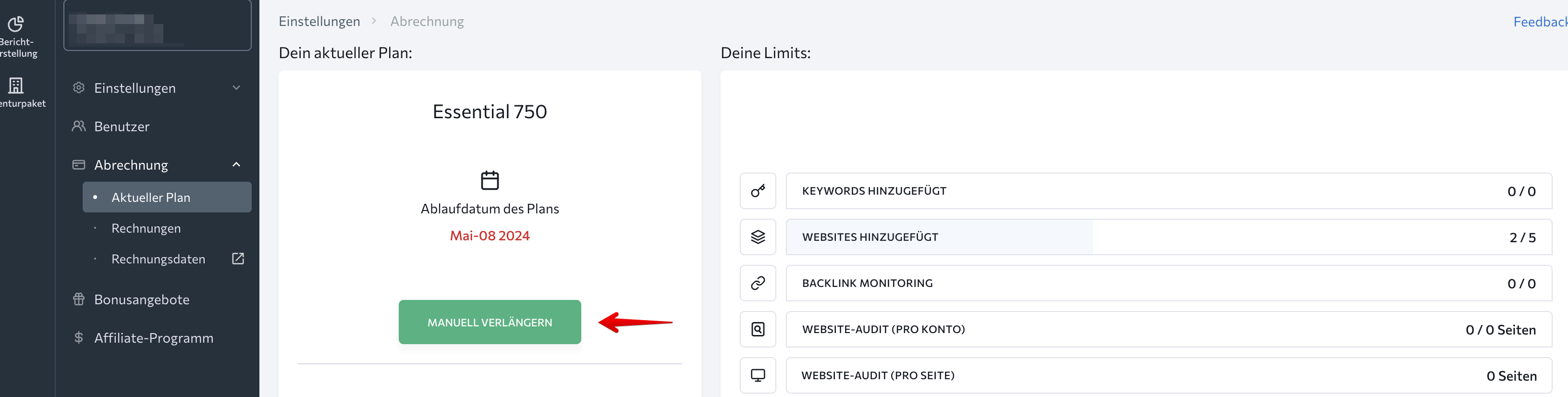Expand the Einstellungen chevron in sidebar
Image resolution: width=1568 pixels, height=397 pixels.
[236, 87]
